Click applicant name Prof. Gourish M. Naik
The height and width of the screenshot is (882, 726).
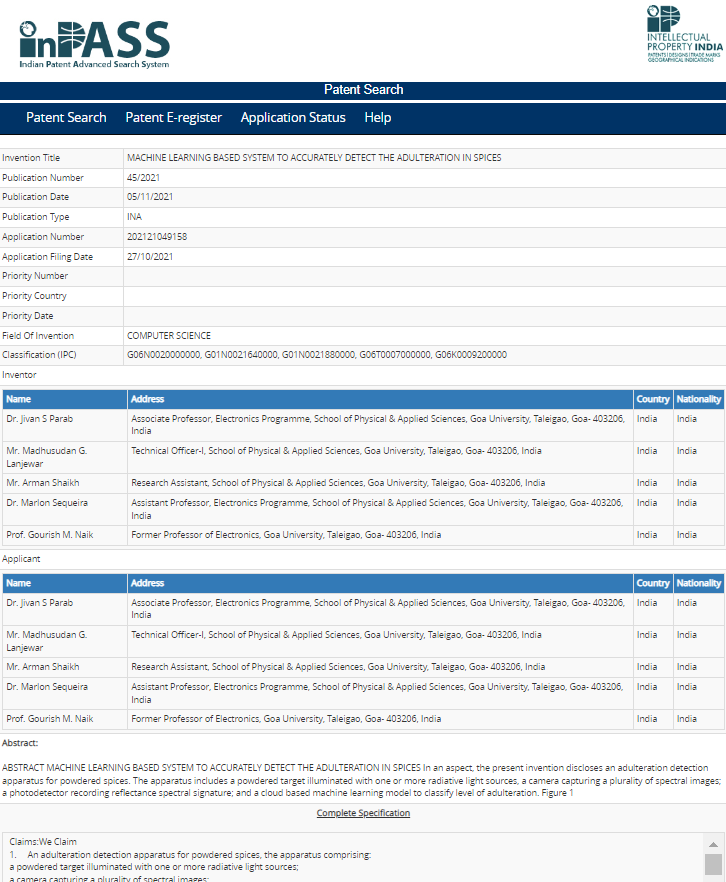coord(49,719)
